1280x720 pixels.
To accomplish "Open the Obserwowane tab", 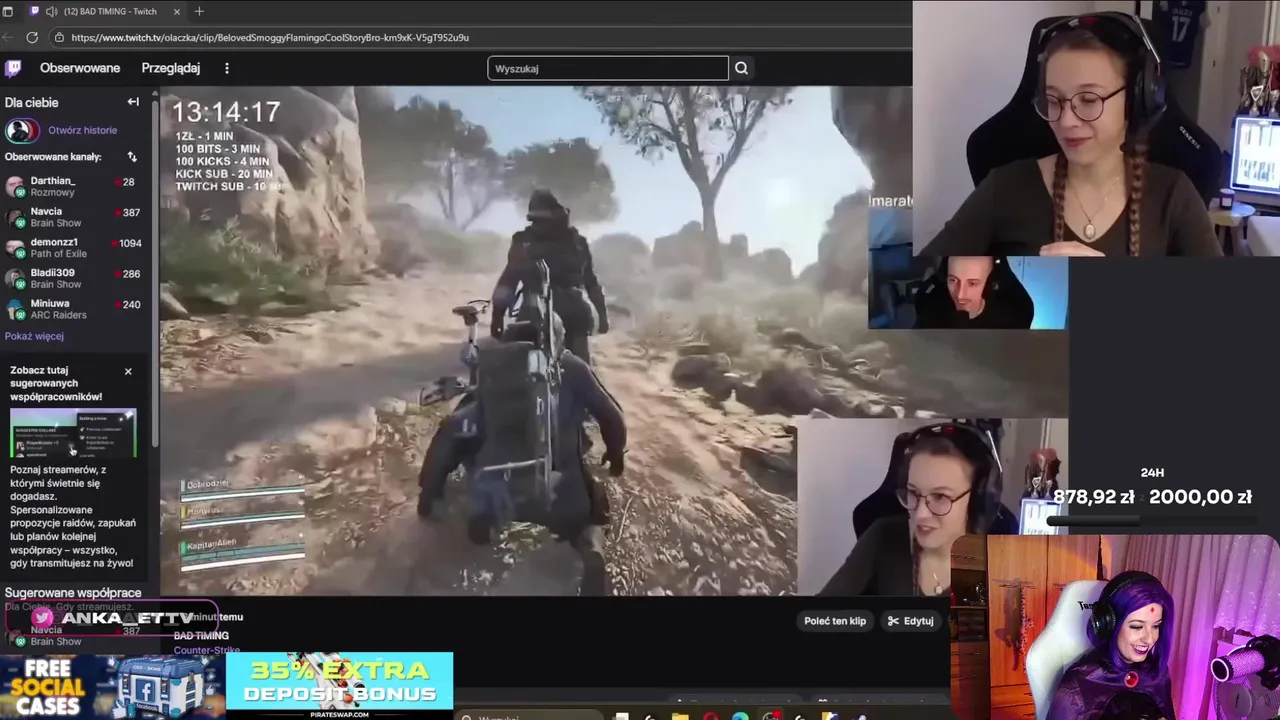I will coord(80,68).
